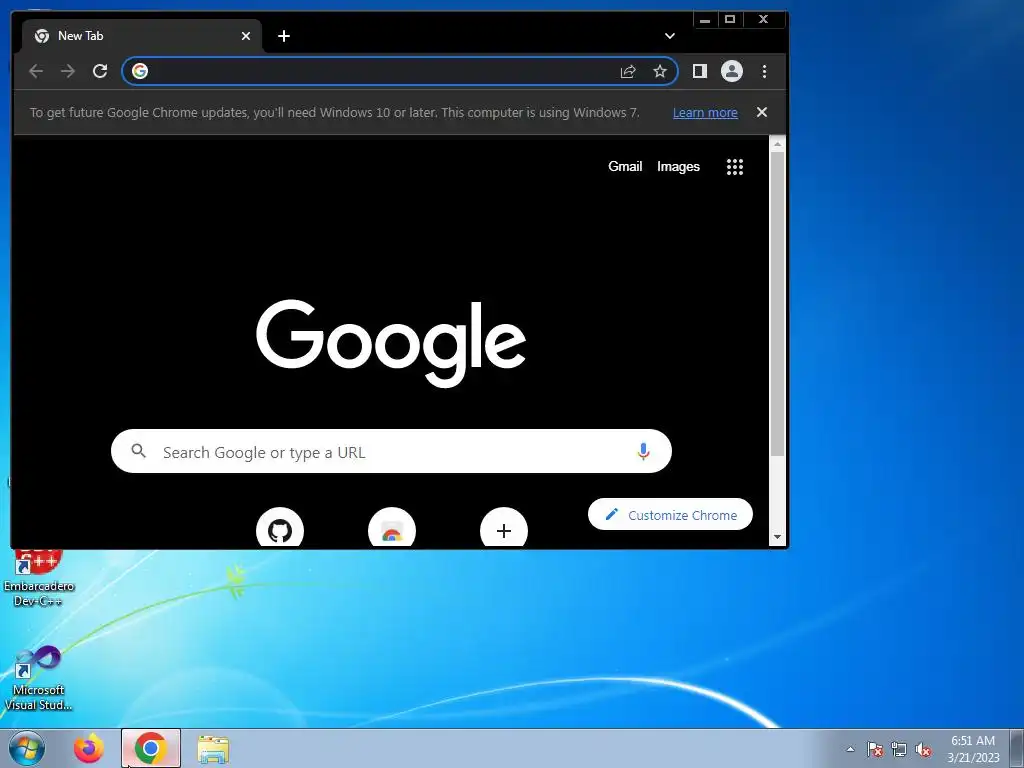Open the Learn more link
This screenshot has width=1024, height=768.
pos(705,112)
